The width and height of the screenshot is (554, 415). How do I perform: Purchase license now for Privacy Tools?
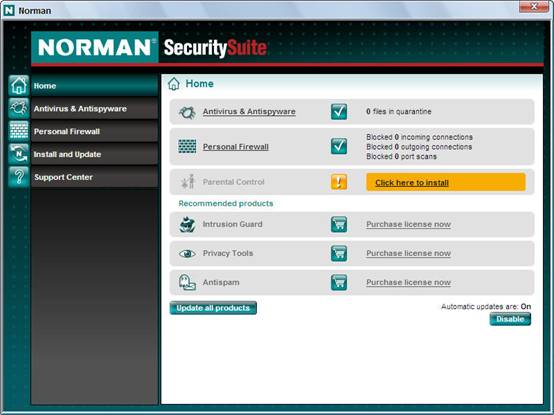coord(408,253)
